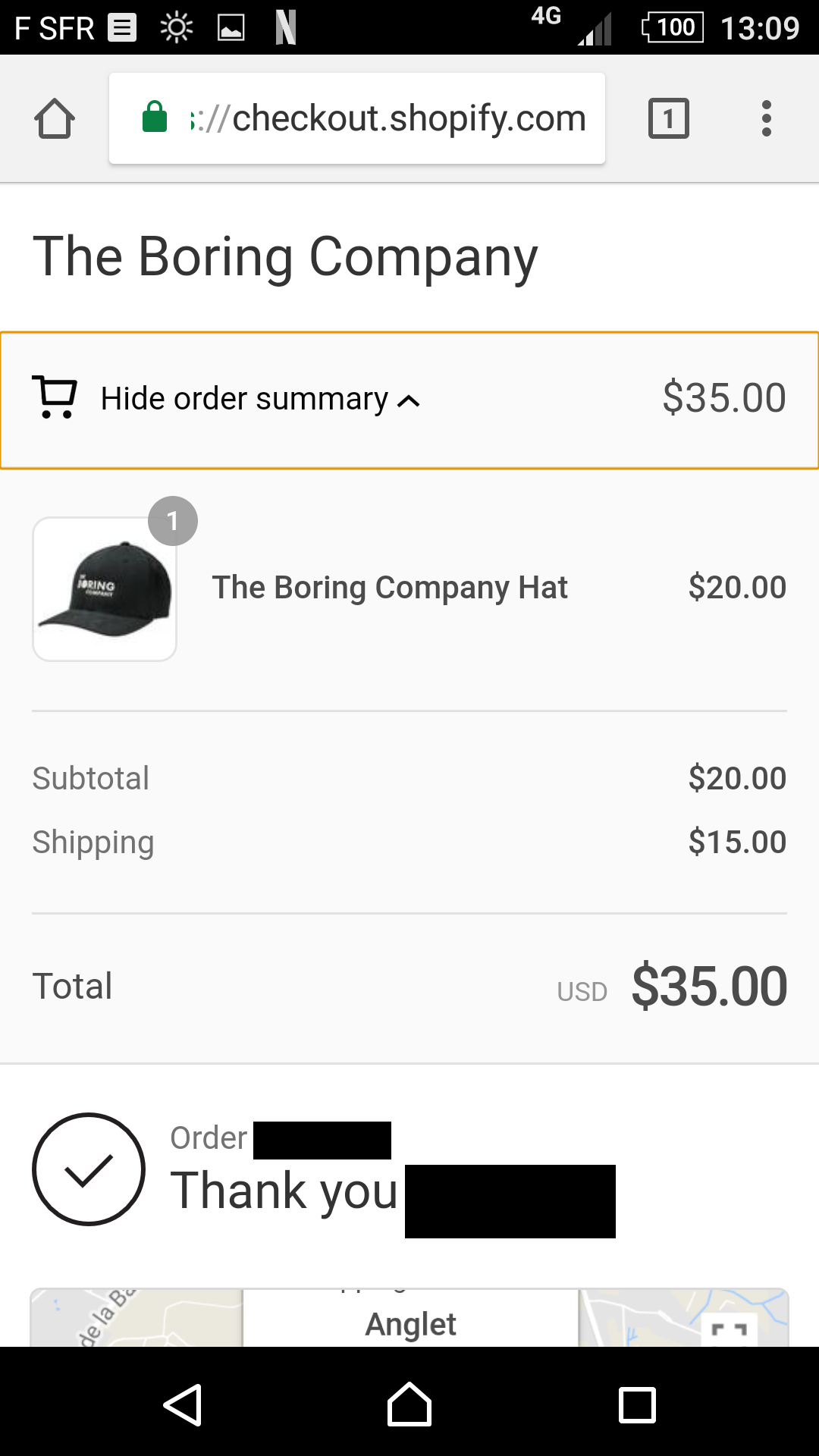This screenshot has height=1456, width=819.
Task: Tap the Anglet label on the map
Action: tap(410, 1324)
